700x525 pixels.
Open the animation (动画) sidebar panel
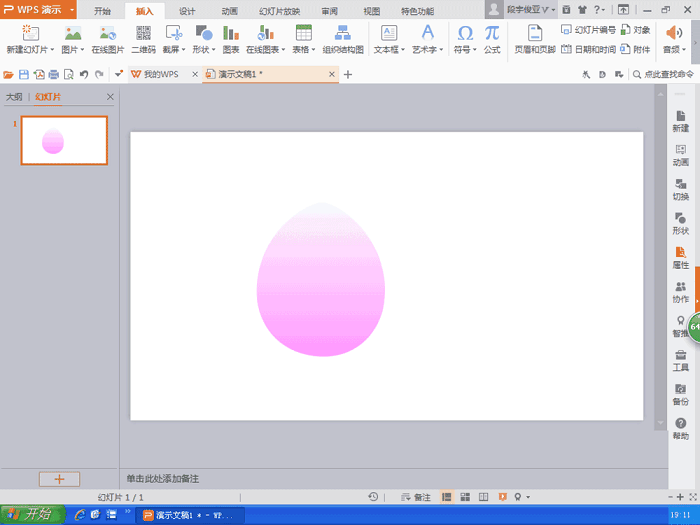pyautogui.click(x=680, y=154)
